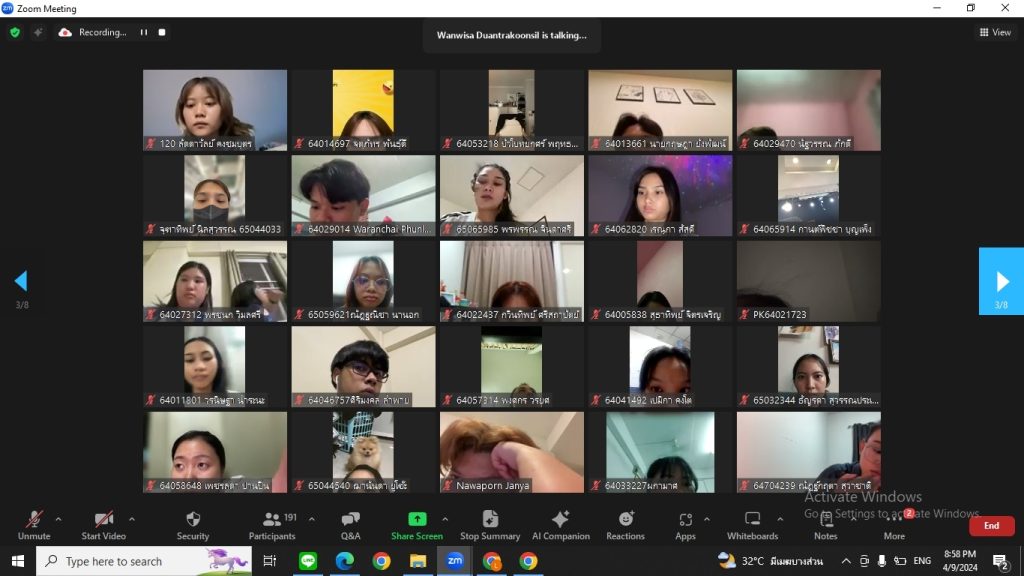The width and height of the screenshot is (1024, 576).
Task: Open the Reactions menu
Action: tap(626, 526)
